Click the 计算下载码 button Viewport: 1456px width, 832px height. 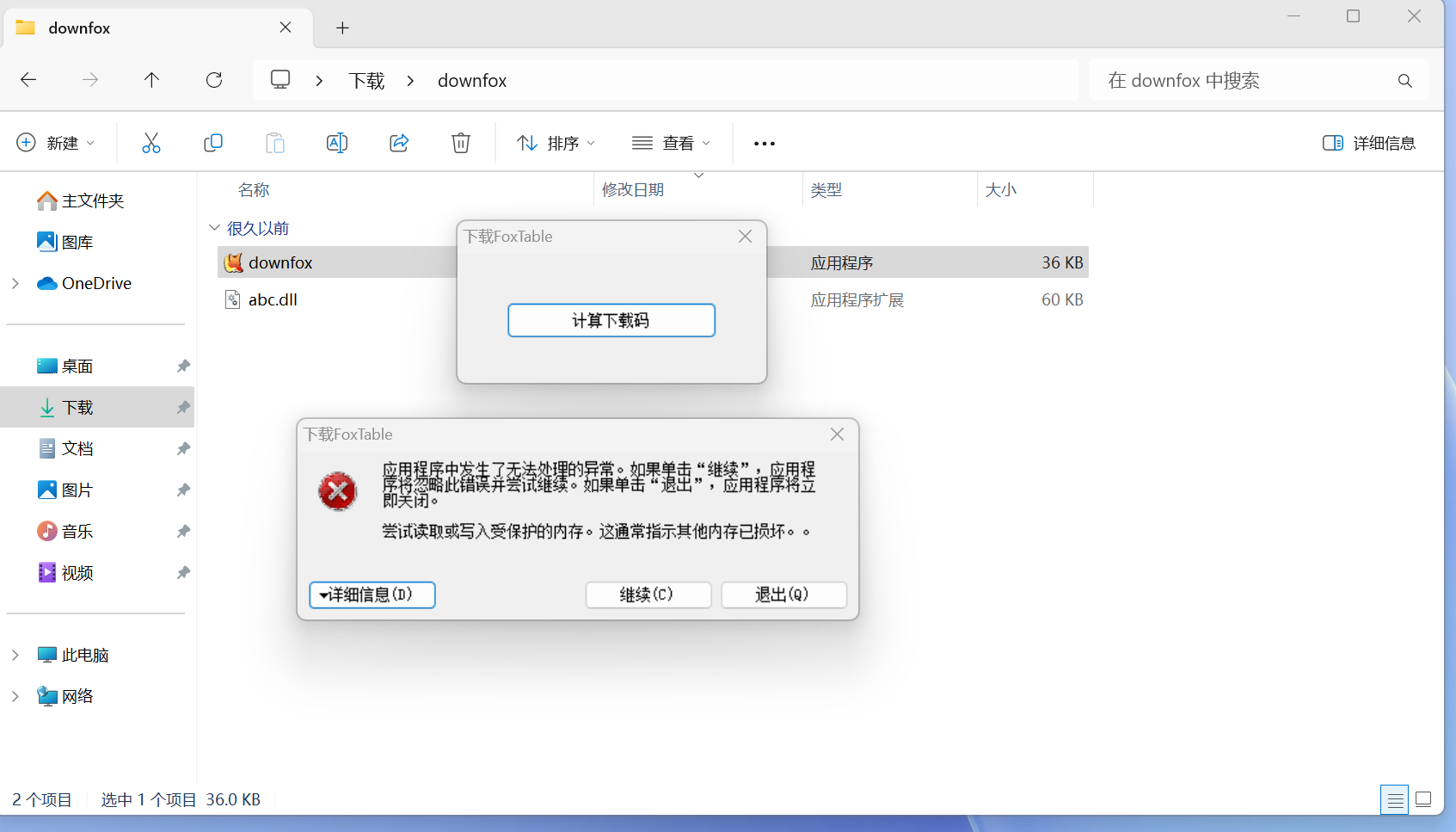[x=611, y=320]
